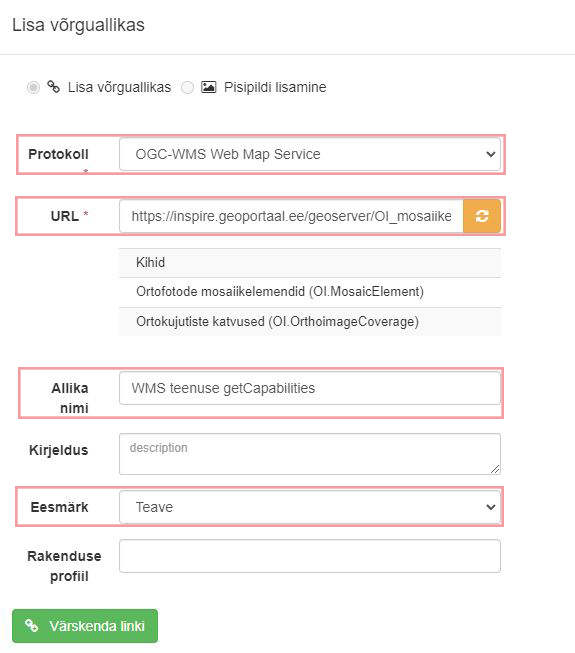The image size is (575, 653).
Task: Click into the Kirjeldus description textarea
Action: (x=310, y=454)
